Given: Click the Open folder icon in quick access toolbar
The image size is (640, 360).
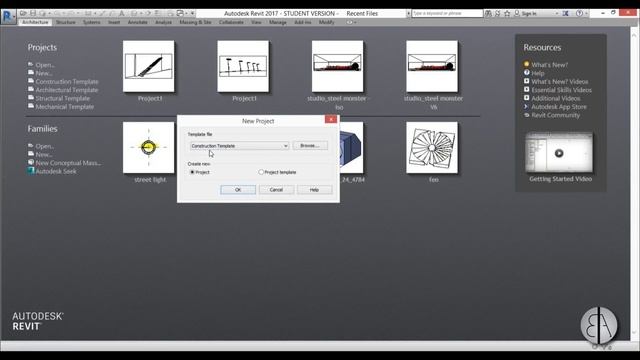Looking at the screenshot, I should (23, 13).
